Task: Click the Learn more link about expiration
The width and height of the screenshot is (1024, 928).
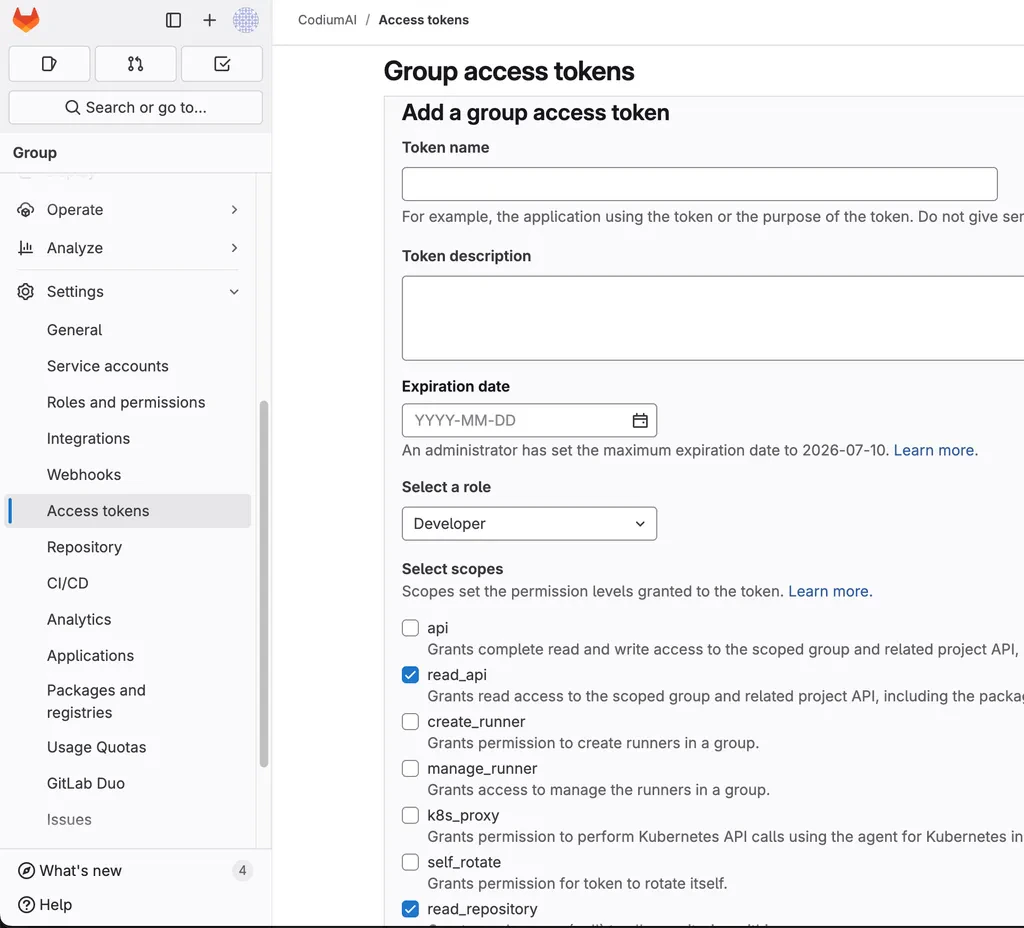Action: point(933,450)
